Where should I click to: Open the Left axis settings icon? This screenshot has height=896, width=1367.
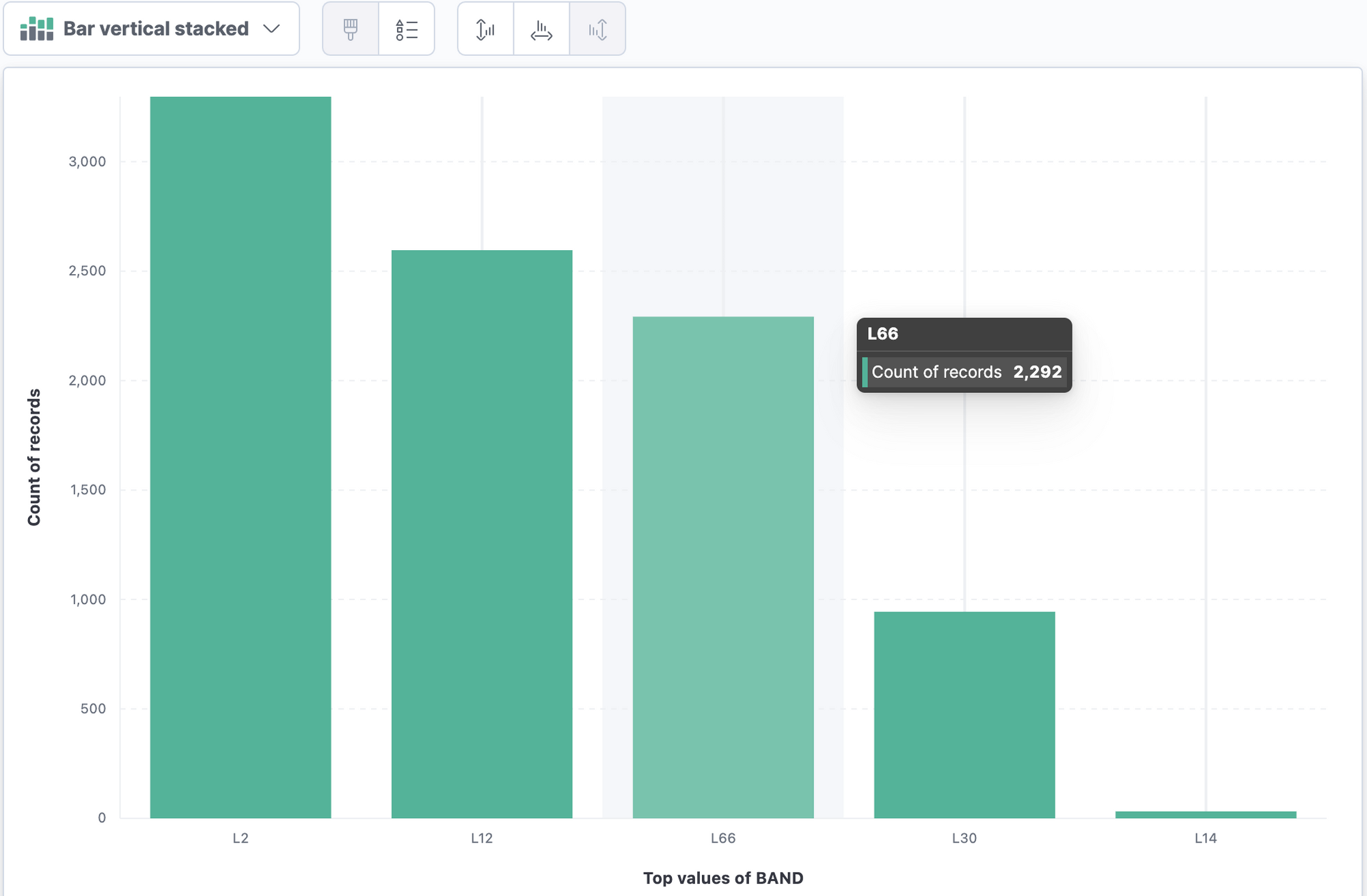pos(485,29)
